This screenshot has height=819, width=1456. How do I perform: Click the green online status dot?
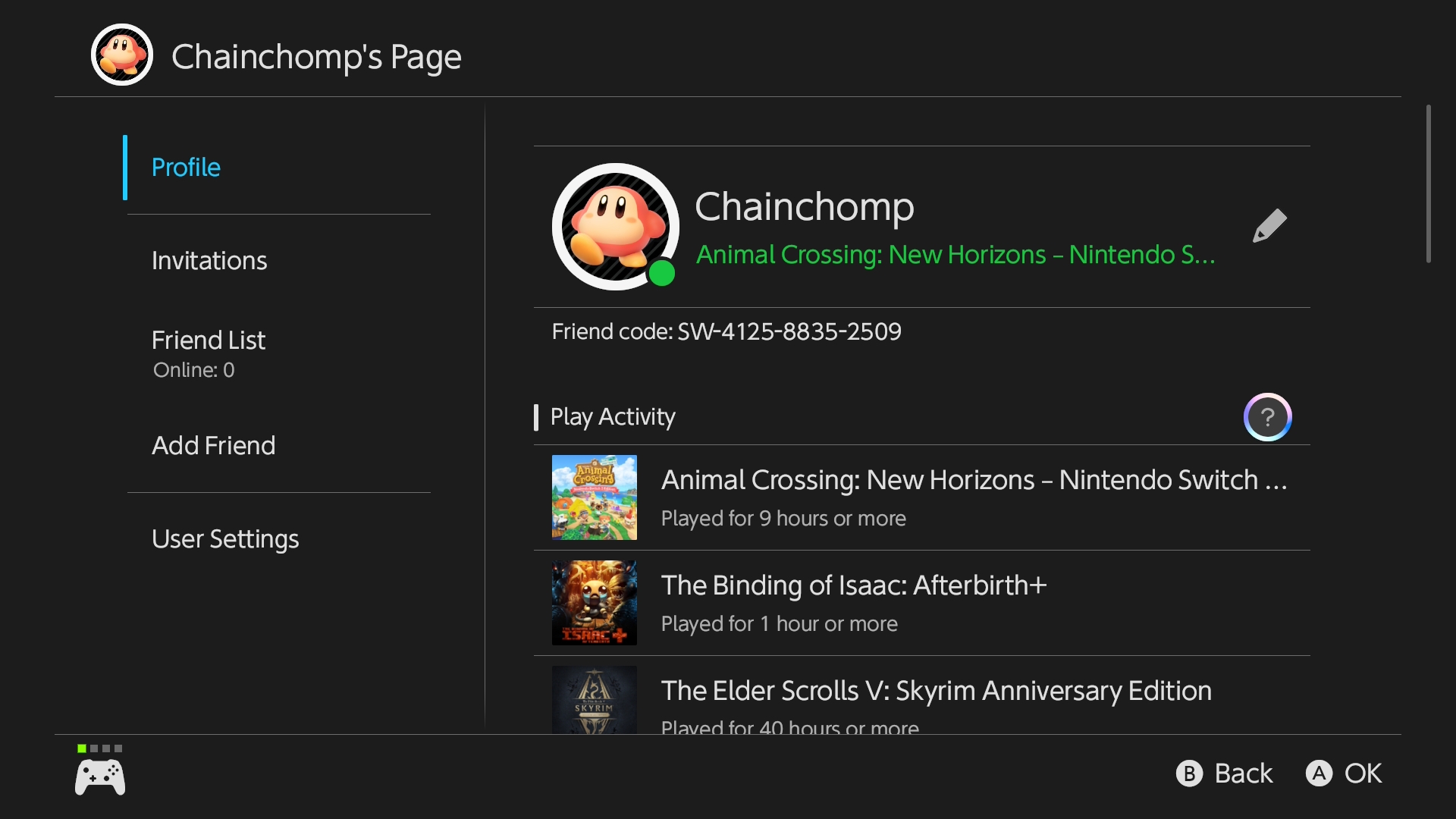coord(662,273)
